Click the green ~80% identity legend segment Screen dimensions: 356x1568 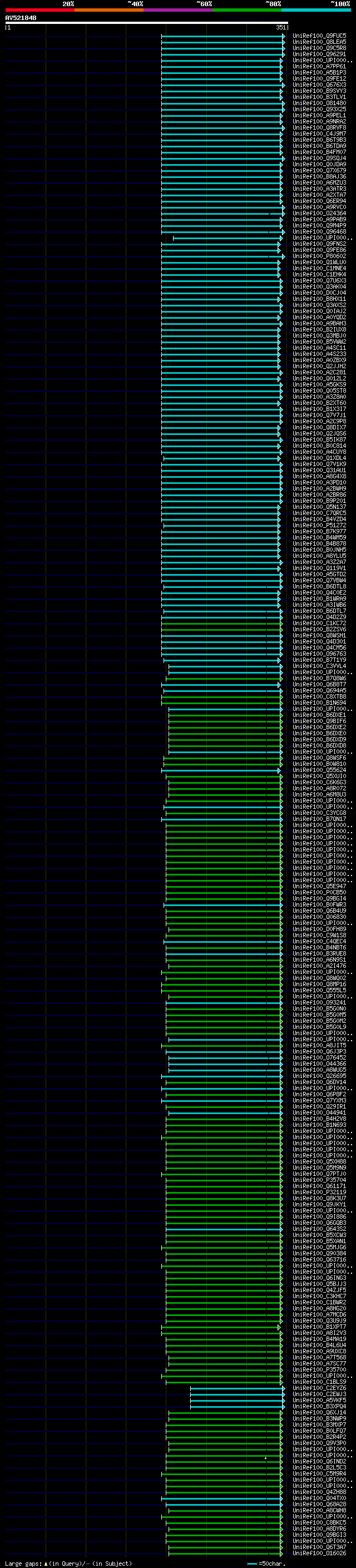pos(247,10)
